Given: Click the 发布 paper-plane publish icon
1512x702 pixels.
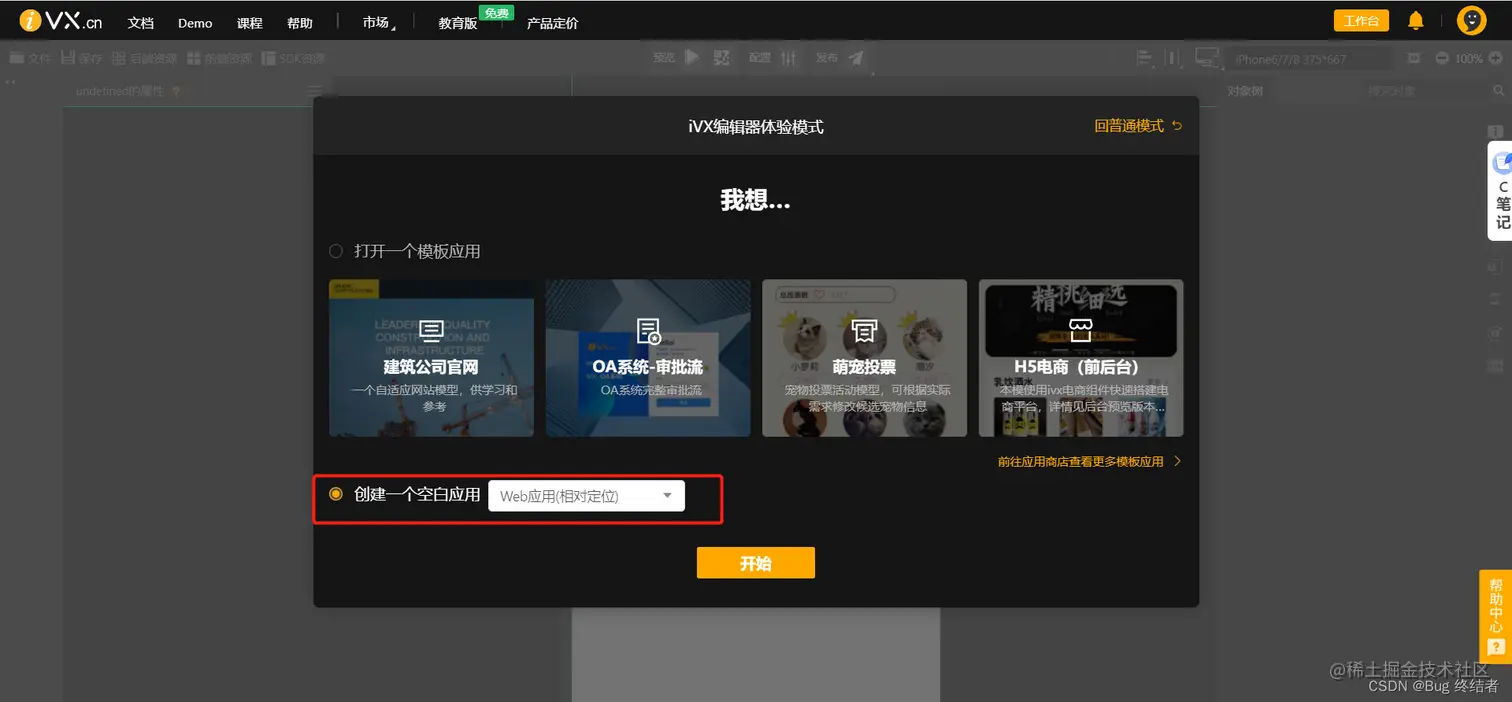Looking at the screenshot, I should [x=856, y=58].
